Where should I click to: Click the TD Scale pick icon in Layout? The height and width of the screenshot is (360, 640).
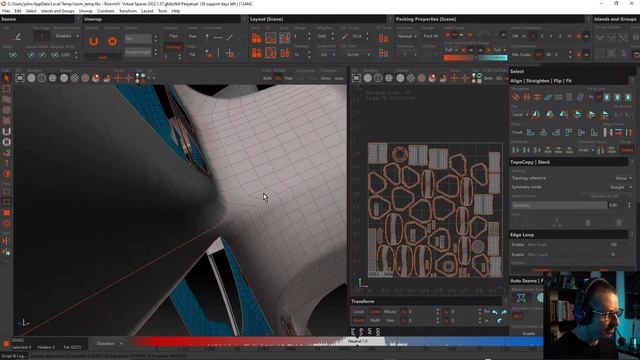point(383,38)
